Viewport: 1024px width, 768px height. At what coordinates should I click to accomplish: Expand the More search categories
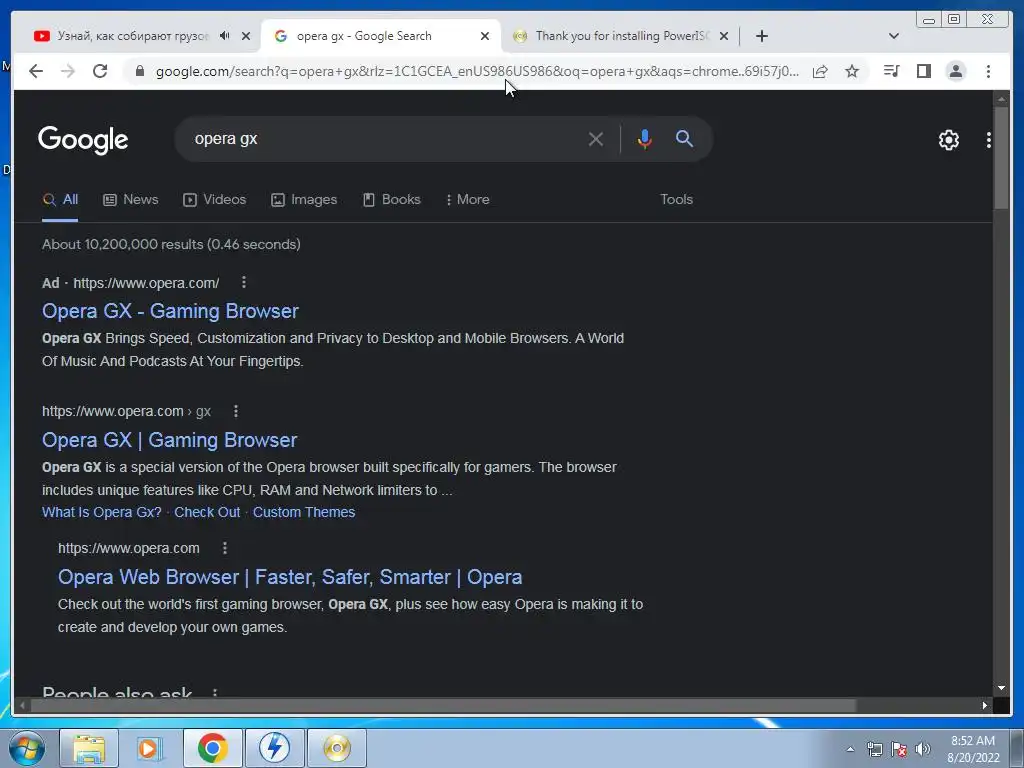[x=468, y=200]
